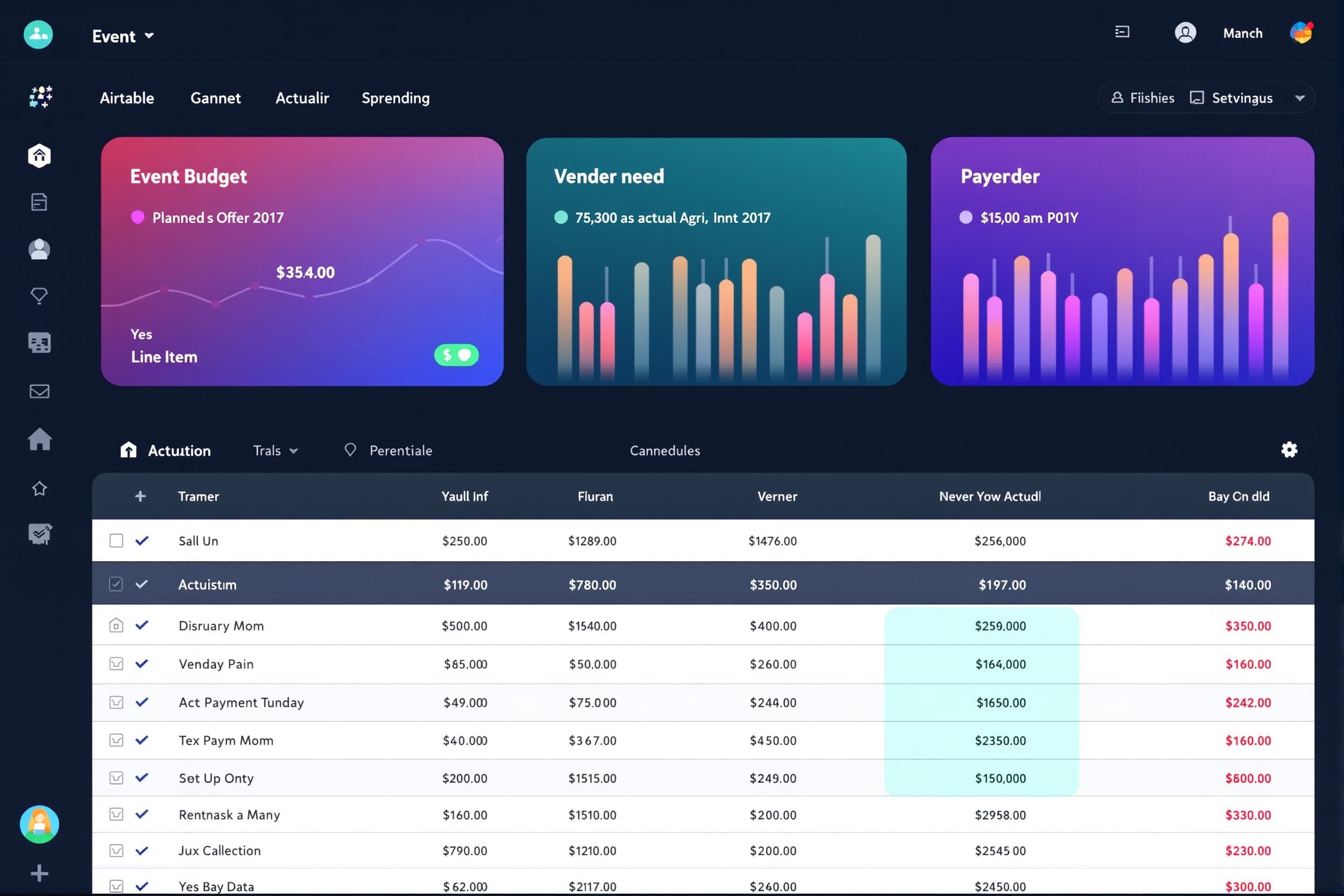
Task: Click the plus icon at sidebar bottom
Action: coord(39,873)
